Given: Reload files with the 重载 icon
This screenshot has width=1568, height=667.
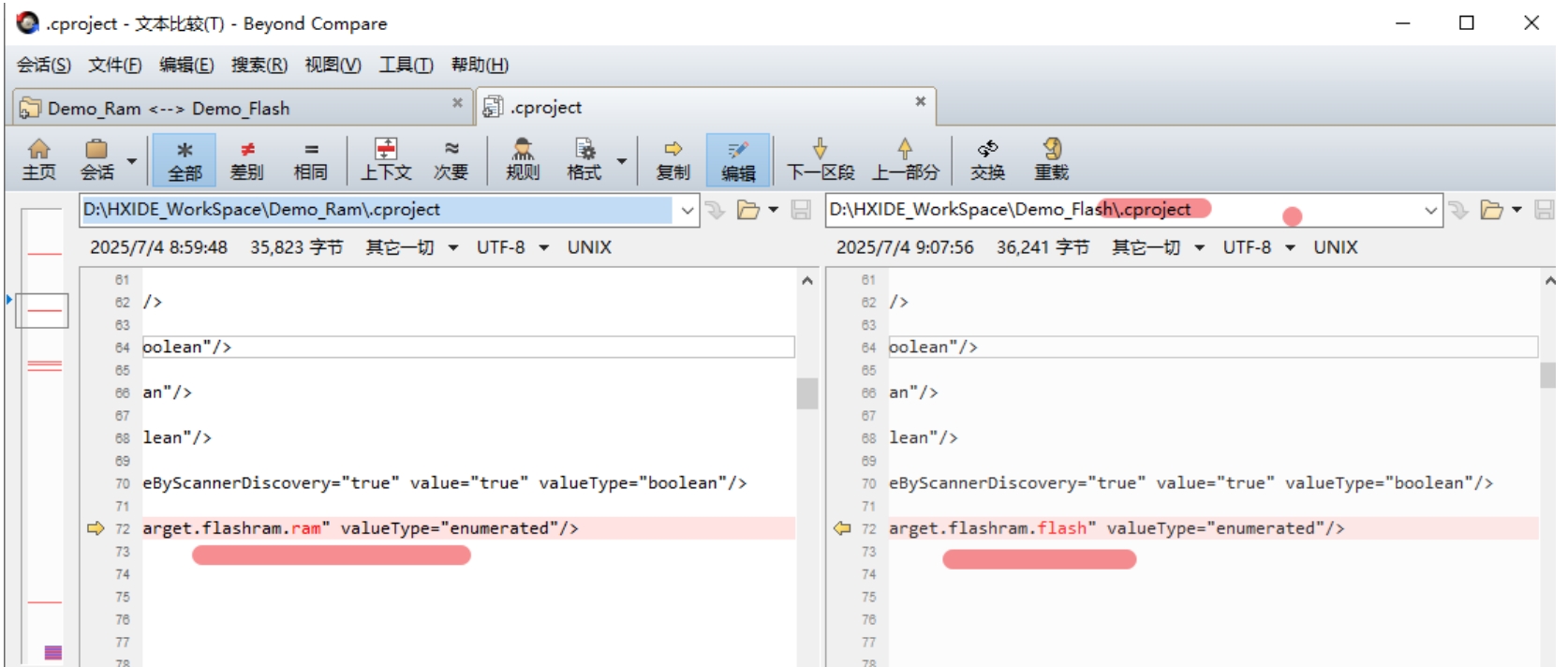Looking at the screenshot, I should click(x=1051, y=159).
